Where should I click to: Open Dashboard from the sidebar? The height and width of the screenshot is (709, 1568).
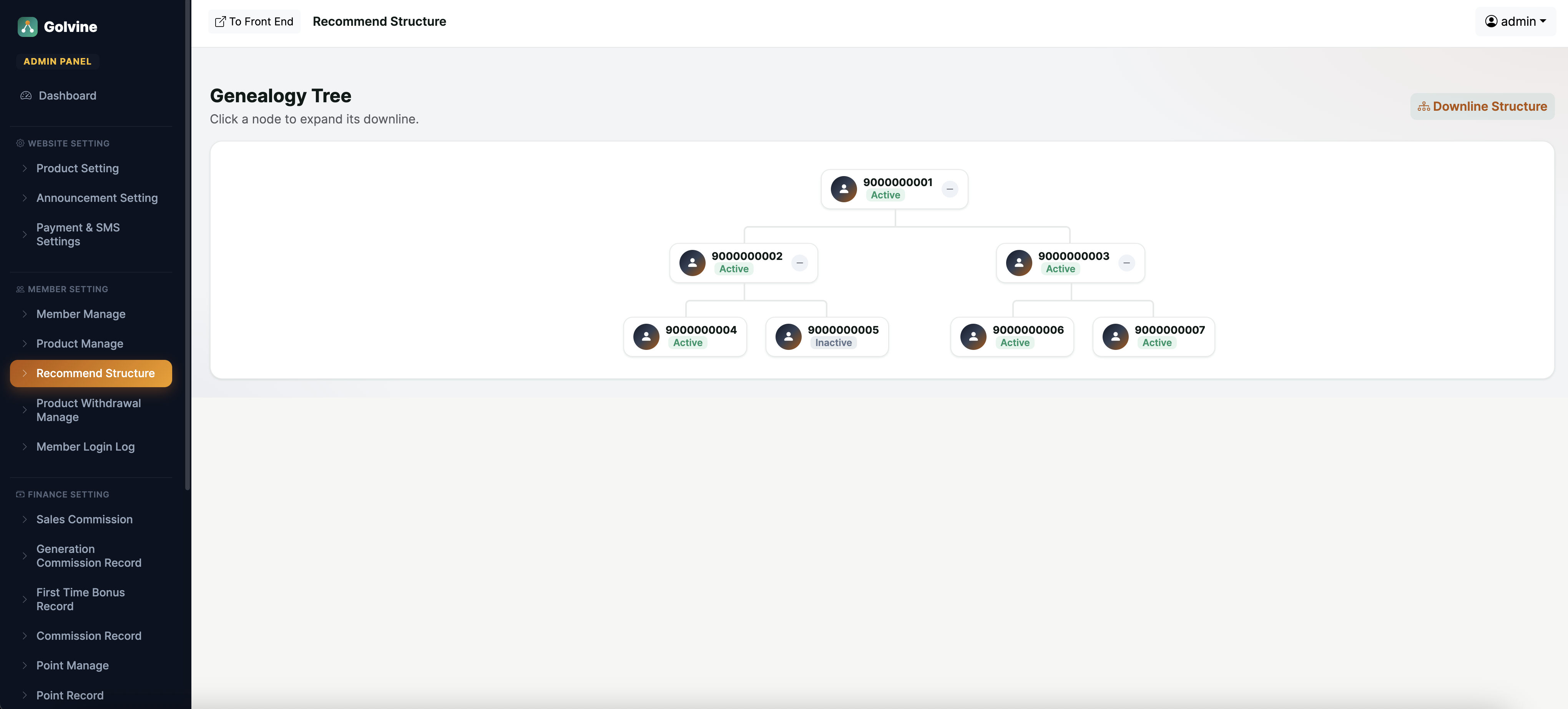[91, 96]
